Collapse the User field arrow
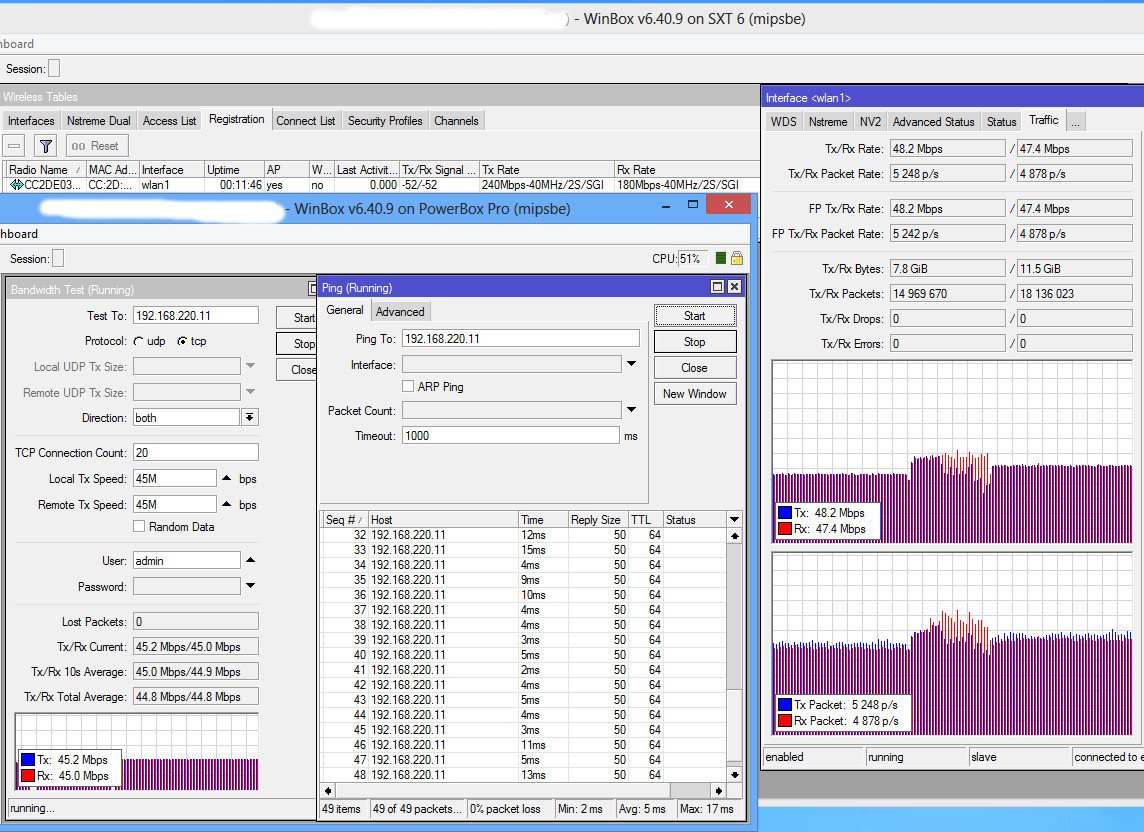This screenshot has width=1144, height=832. 250,560
